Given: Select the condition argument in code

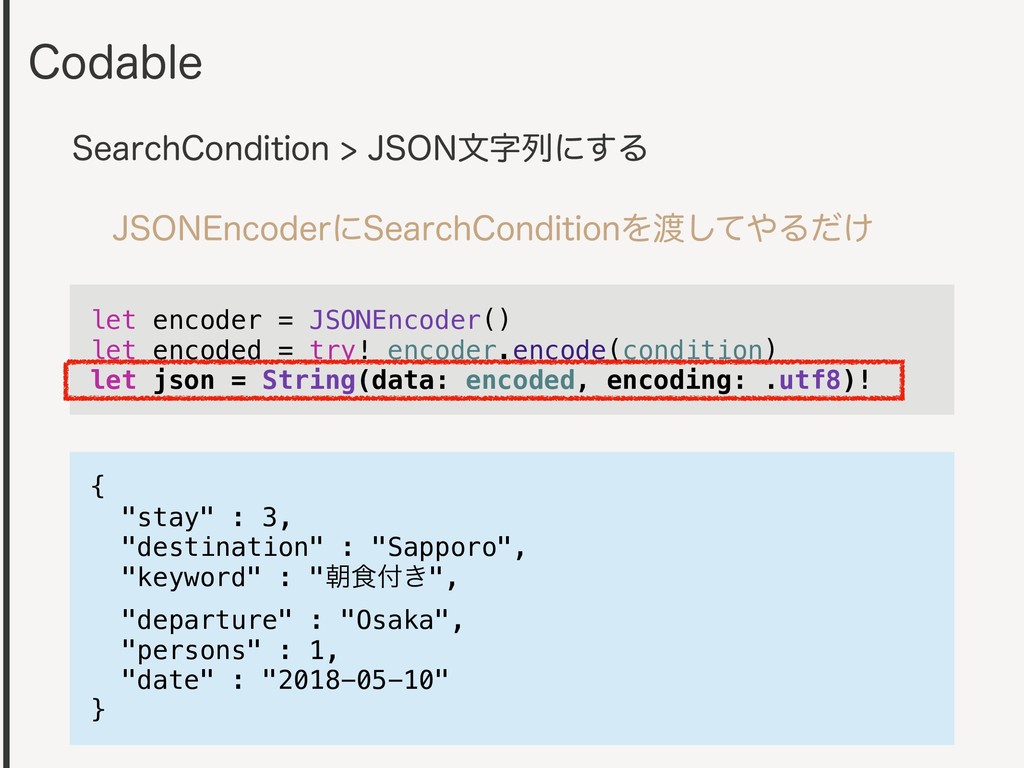Looking at the screenshot, I should tap(693, 350).
